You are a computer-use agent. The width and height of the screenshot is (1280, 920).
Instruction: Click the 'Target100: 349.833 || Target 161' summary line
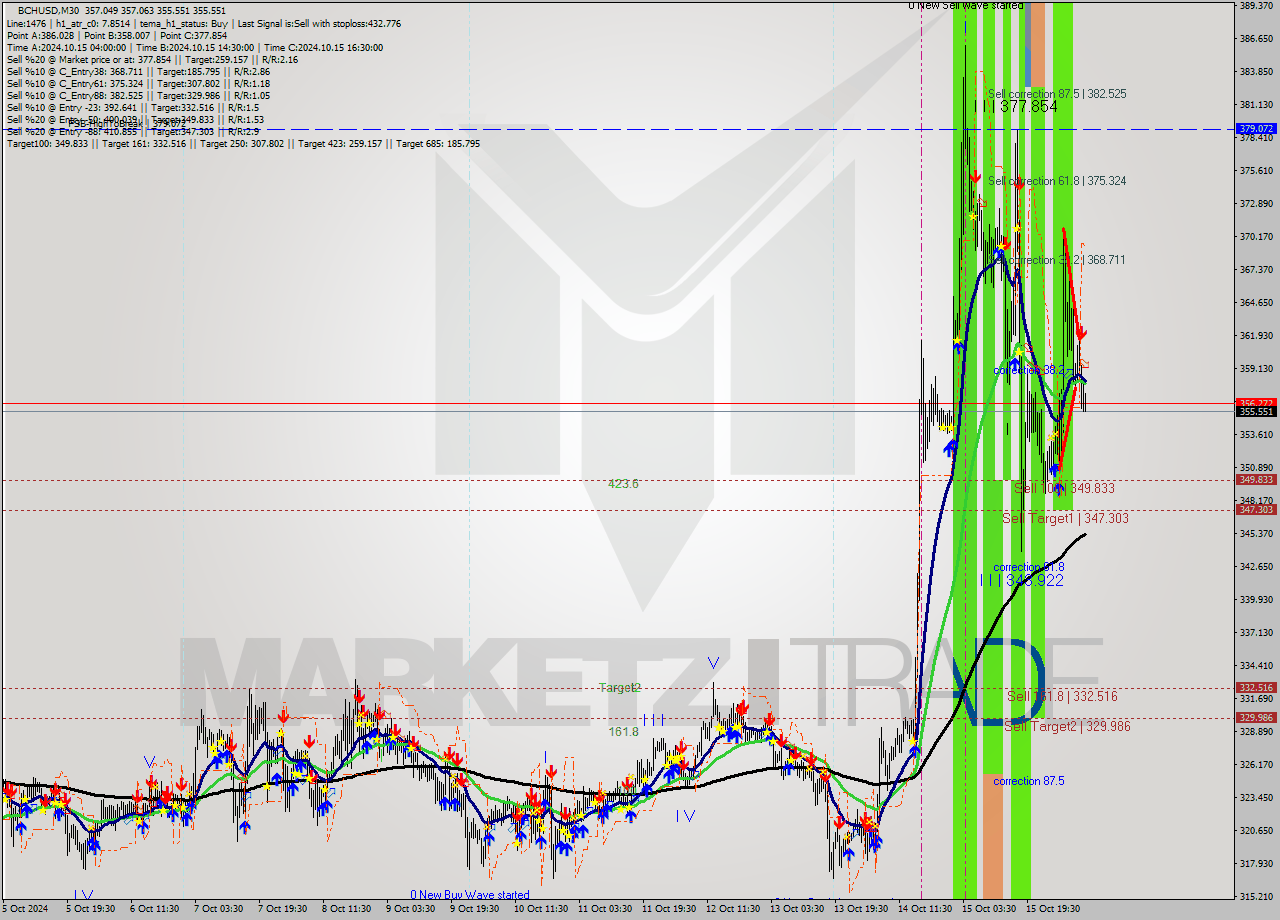243,144
